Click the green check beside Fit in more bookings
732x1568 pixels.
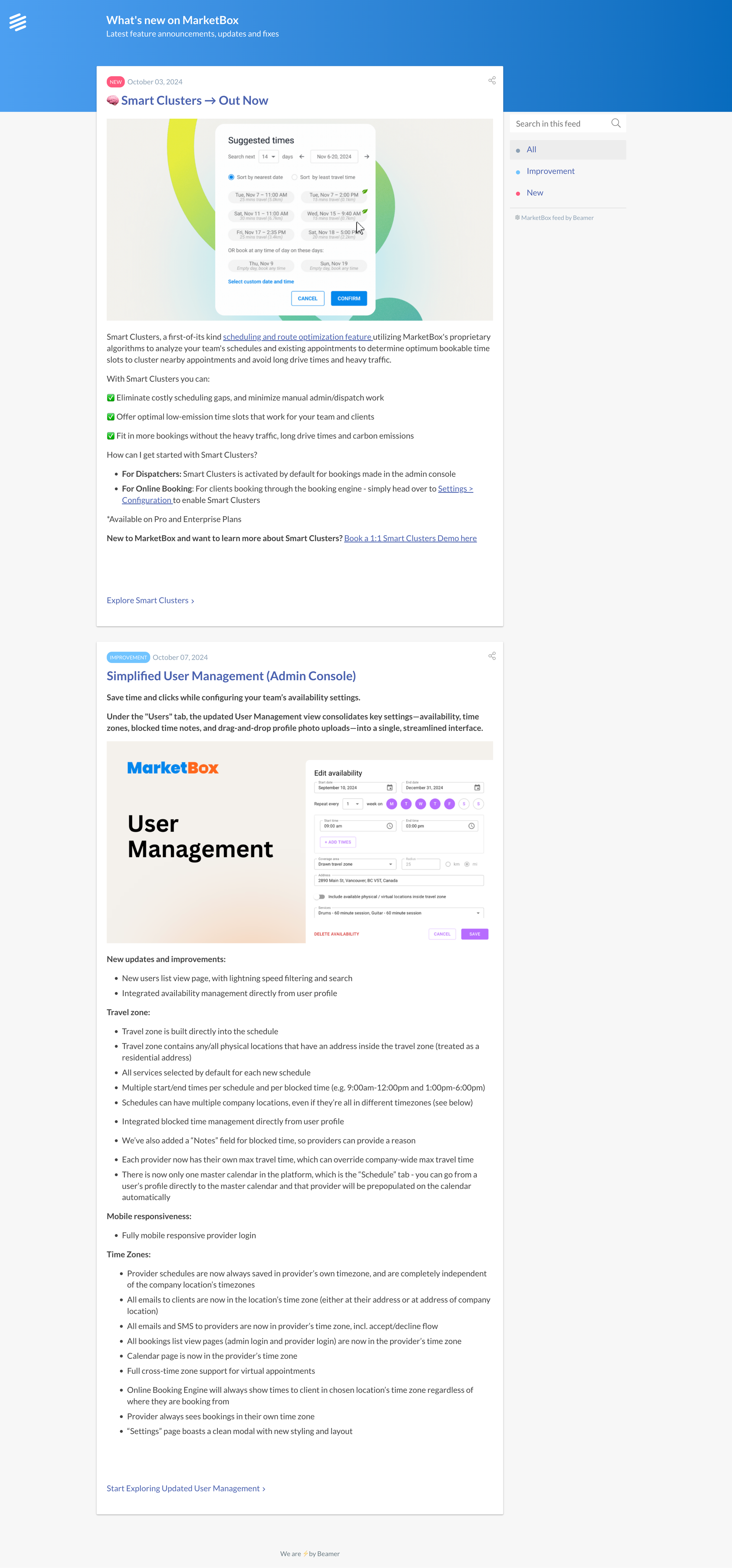pos(111,436)
